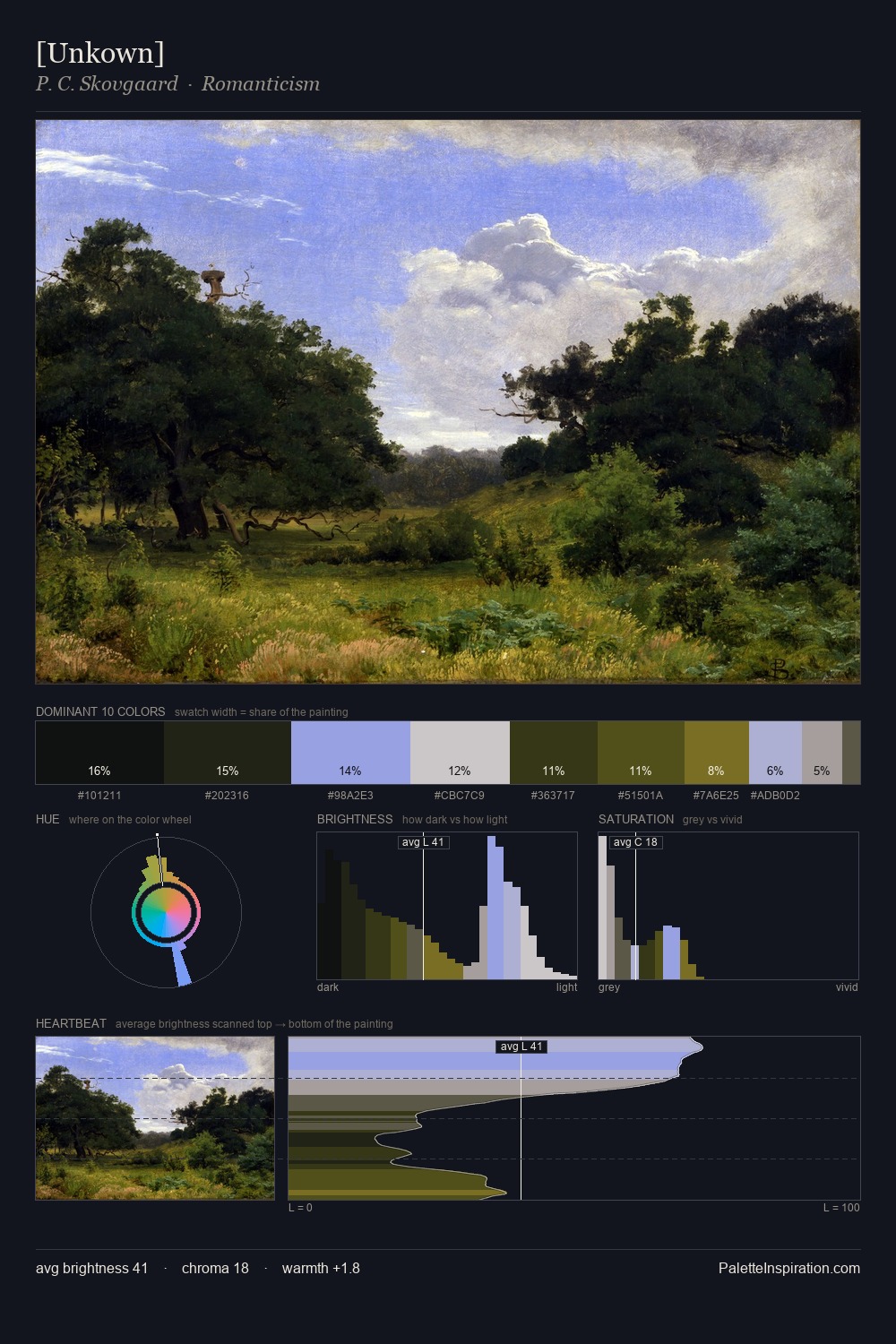The image size is (896, 1344).
Task: Click the HUE section heading
Action: (x=47, y=819)
